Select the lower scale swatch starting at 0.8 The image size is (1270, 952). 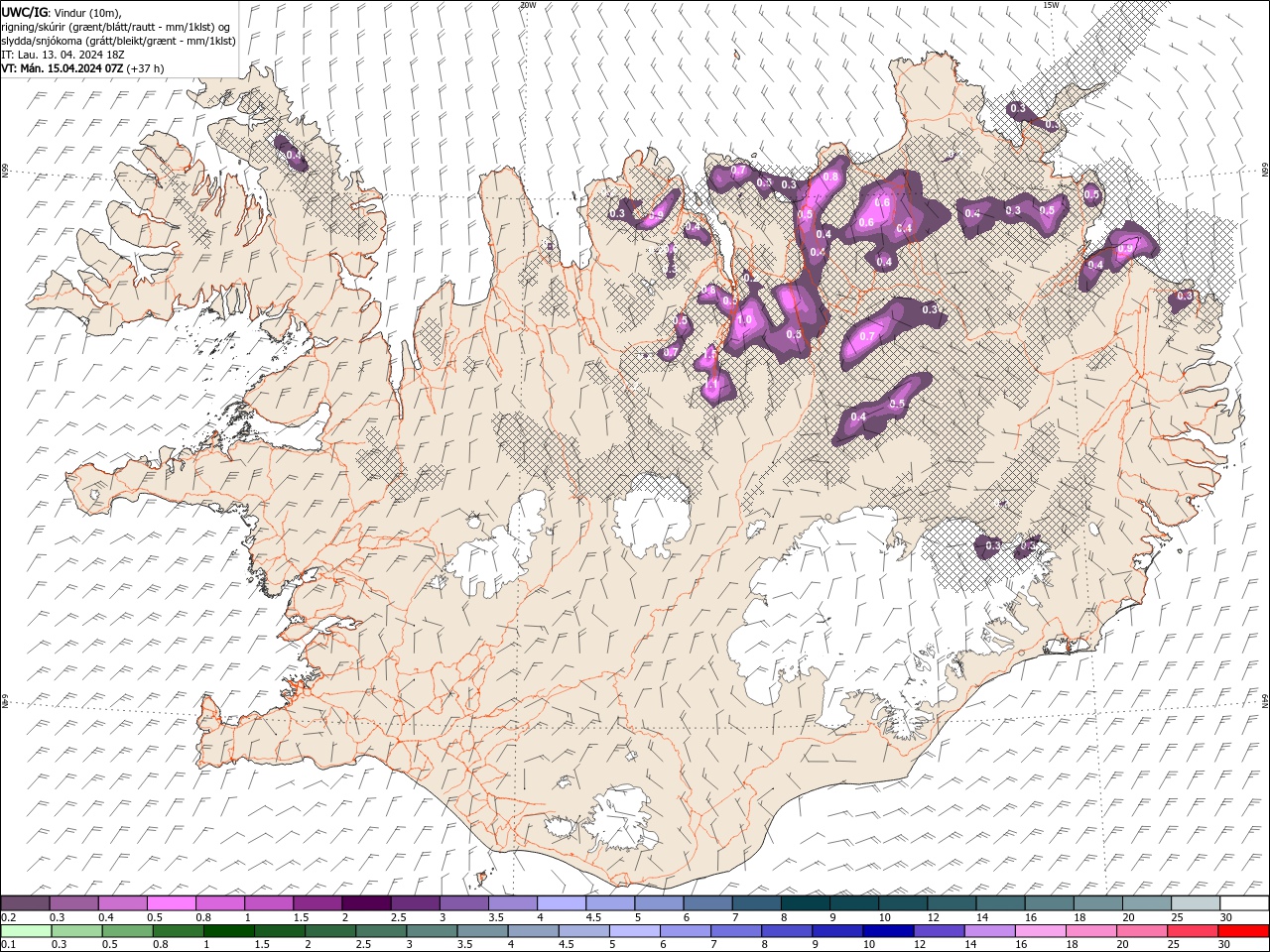[x=178, y=931]
